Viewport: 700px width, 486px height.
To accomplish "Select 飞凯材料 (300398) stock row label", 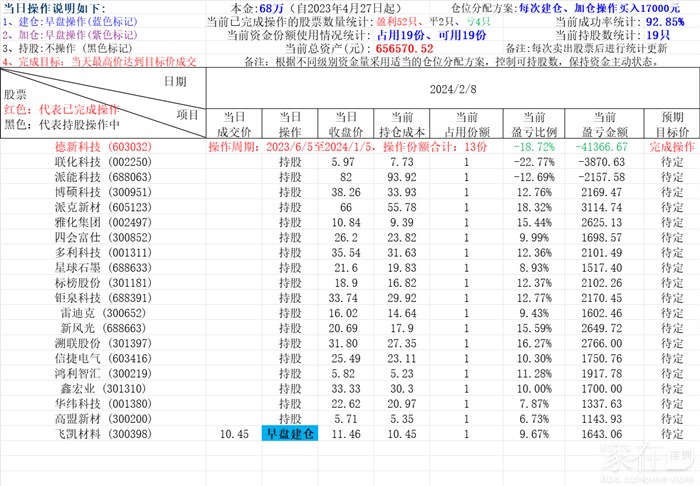I will [104, 433].
